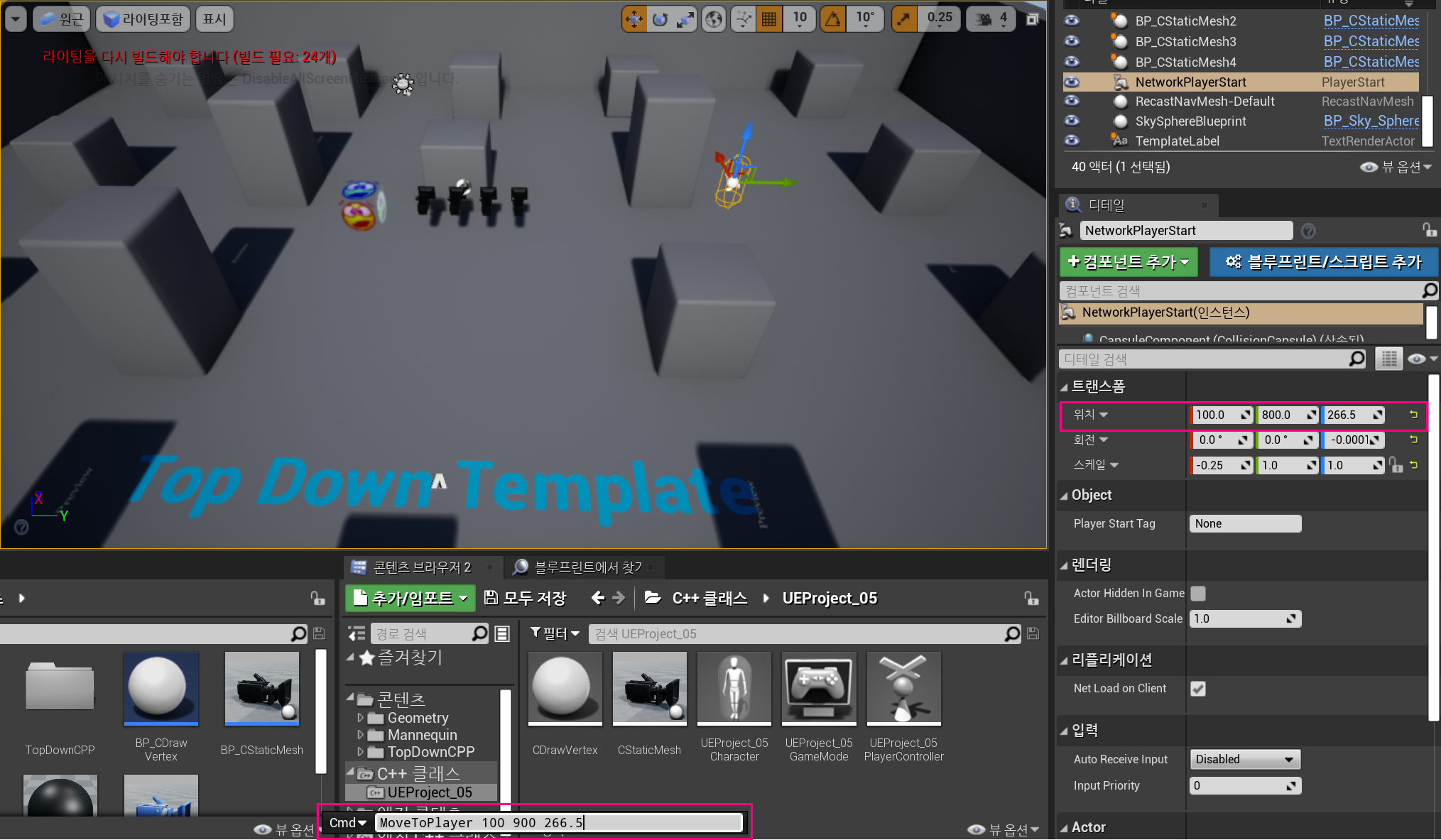
Task: Toggle rotation snapping angle icon
Action: [x=833, y=19]
